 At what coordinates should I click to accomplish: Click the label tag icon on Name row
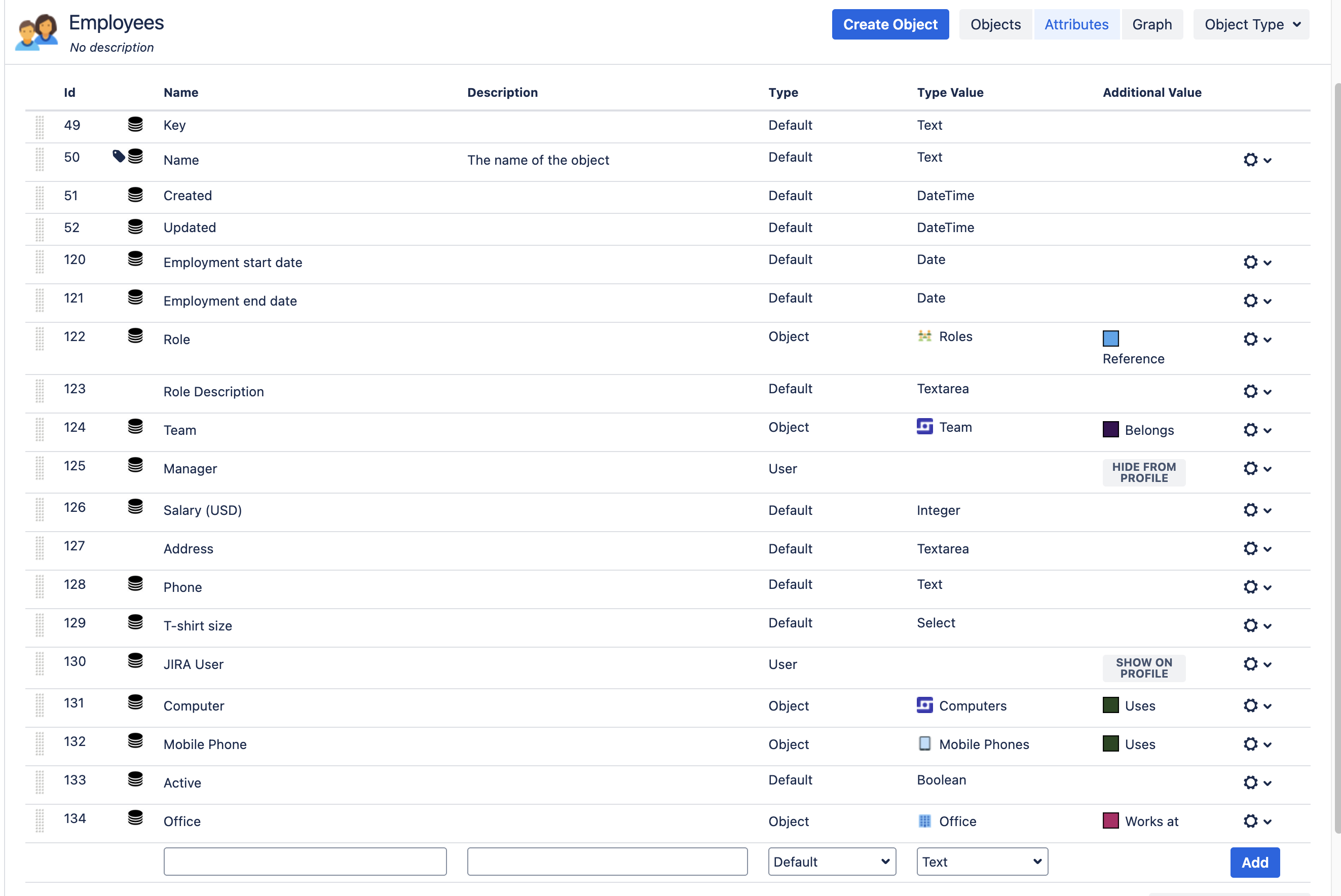[118, 156]
